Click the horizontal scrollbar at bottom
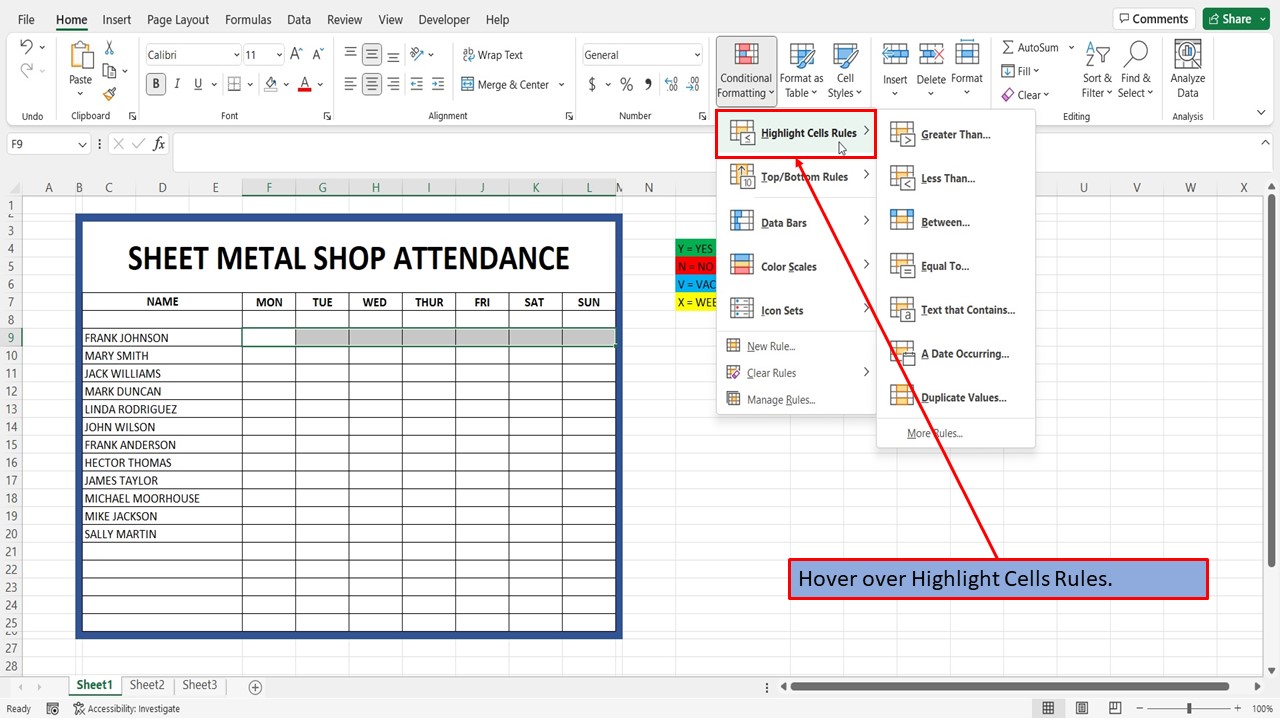Screen dimensions: 1280x720 coord(1010,687)
